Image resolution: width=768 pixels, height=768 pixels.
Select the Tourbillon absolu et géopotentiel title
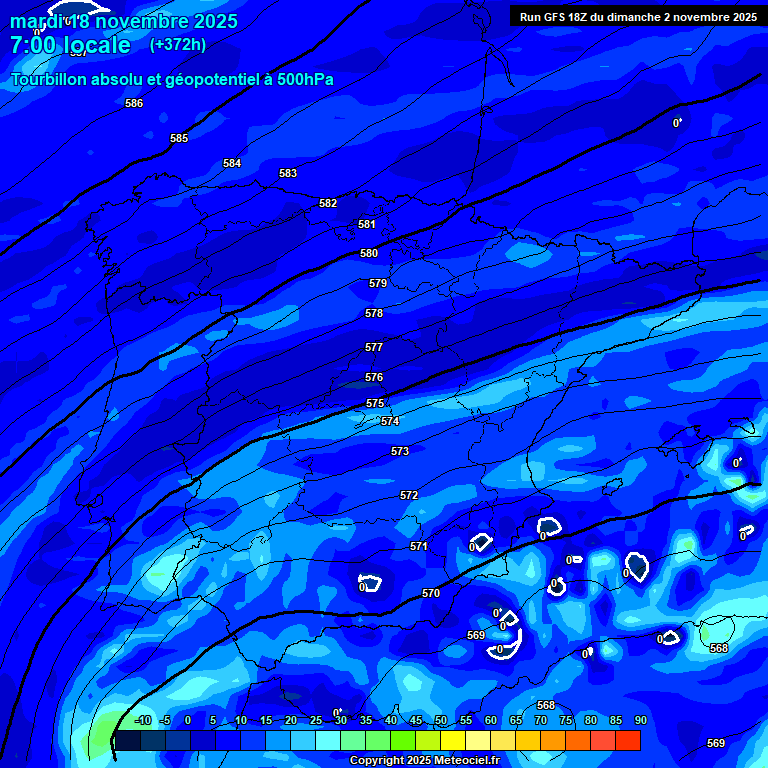172,79
